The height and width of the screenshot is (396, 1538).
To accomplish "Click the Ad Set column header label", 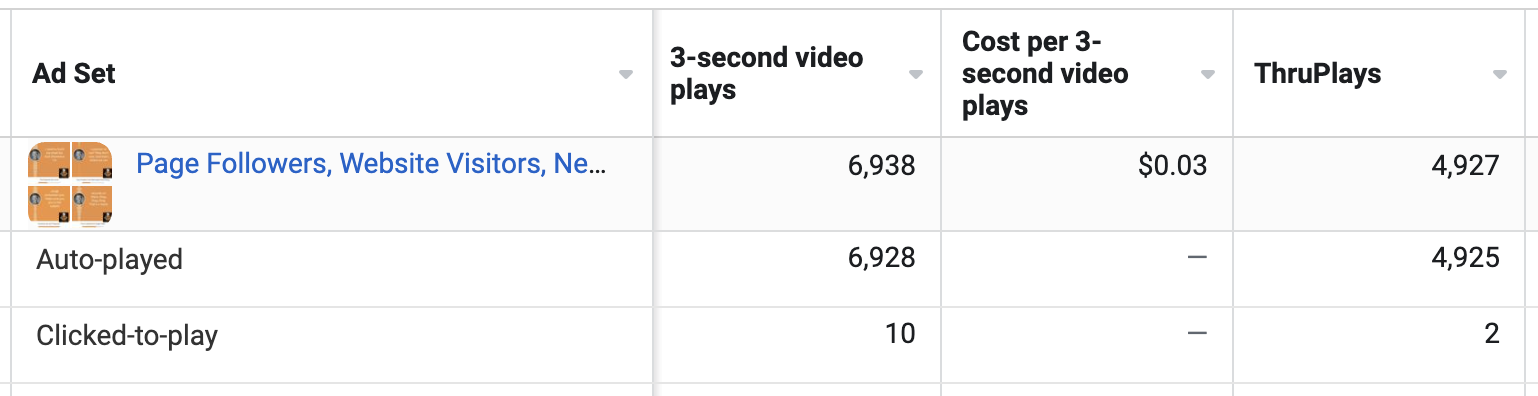I will [x=74, y=73].
